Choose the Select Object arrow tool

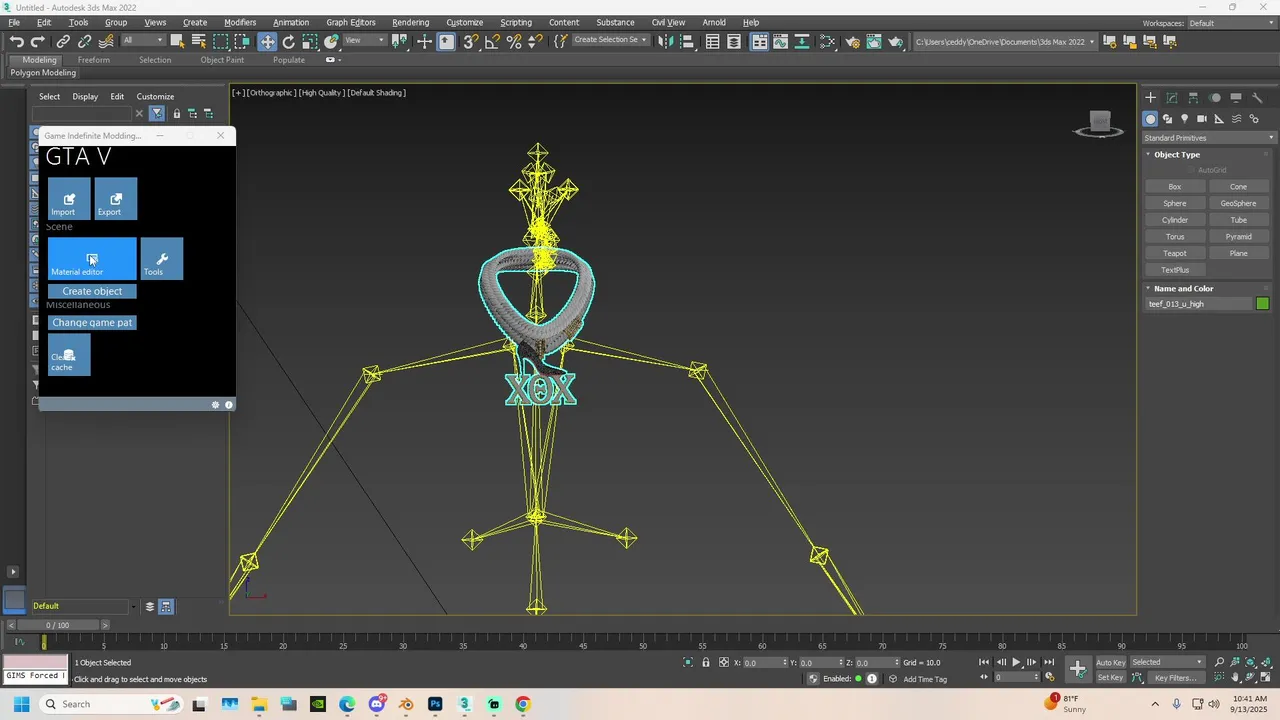[177, 41]
